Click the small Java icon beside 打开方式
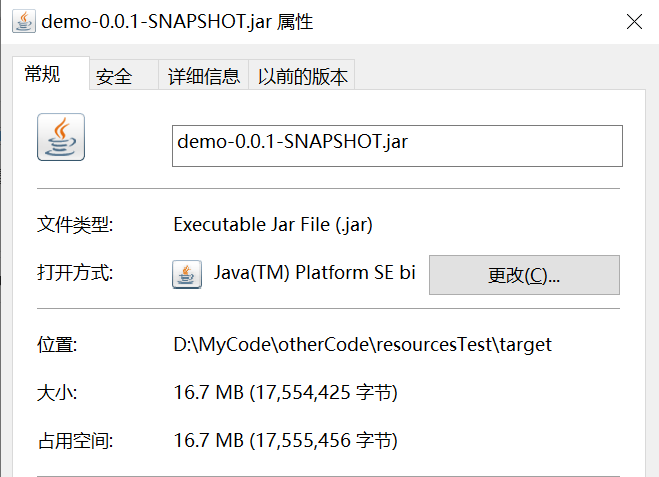The height and width of the screenshot is (477, 659). click(186, 275)
